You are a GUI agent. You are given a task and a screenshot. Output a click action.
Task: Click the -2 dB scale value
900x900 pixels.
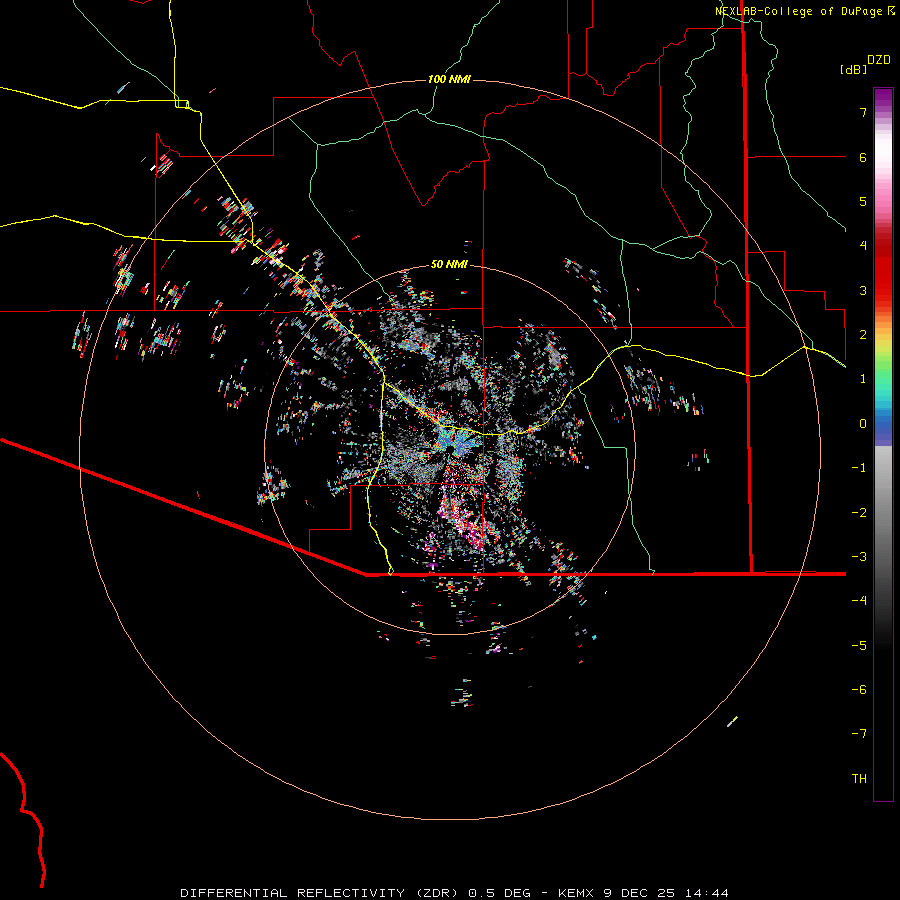point(859,513)
